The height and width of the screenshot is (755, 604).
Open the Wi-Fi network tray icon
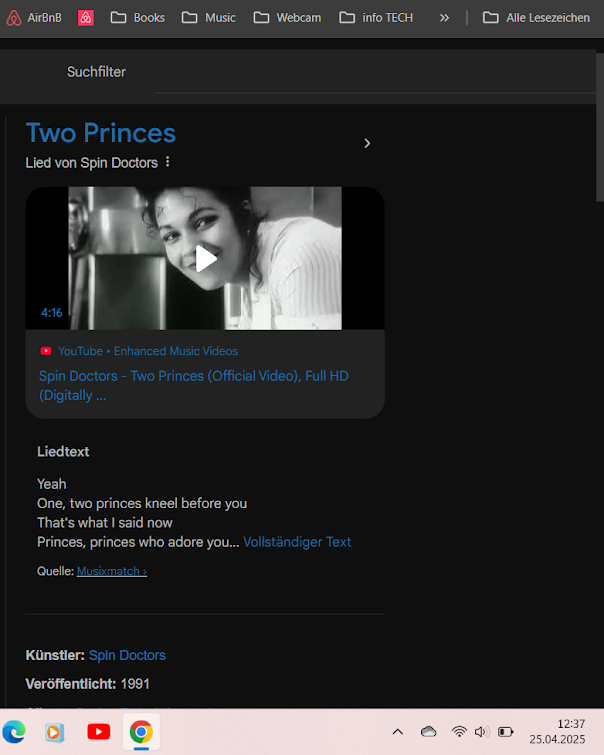(x=459, y=732)
